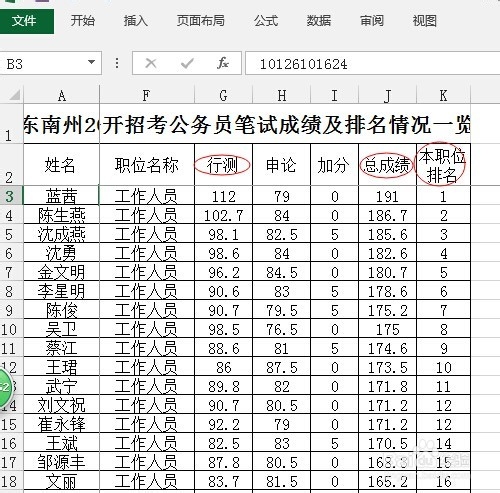Image resolution: width=500 pixels, height=493 pixels.
Task: Open the 视图 ribbon tab
Action: click(x=425, y=21)
